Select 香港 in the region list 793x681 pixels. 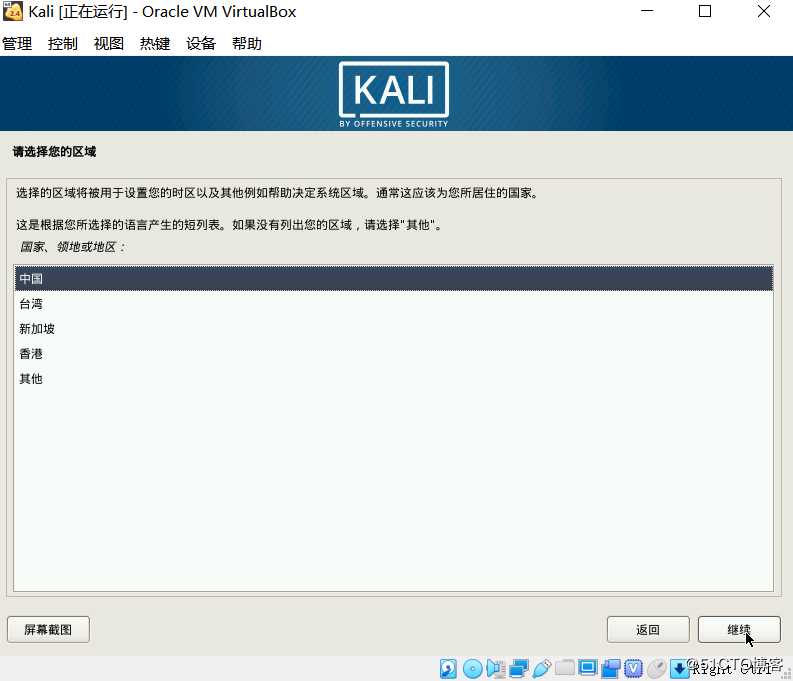click(x=393, y=354)
